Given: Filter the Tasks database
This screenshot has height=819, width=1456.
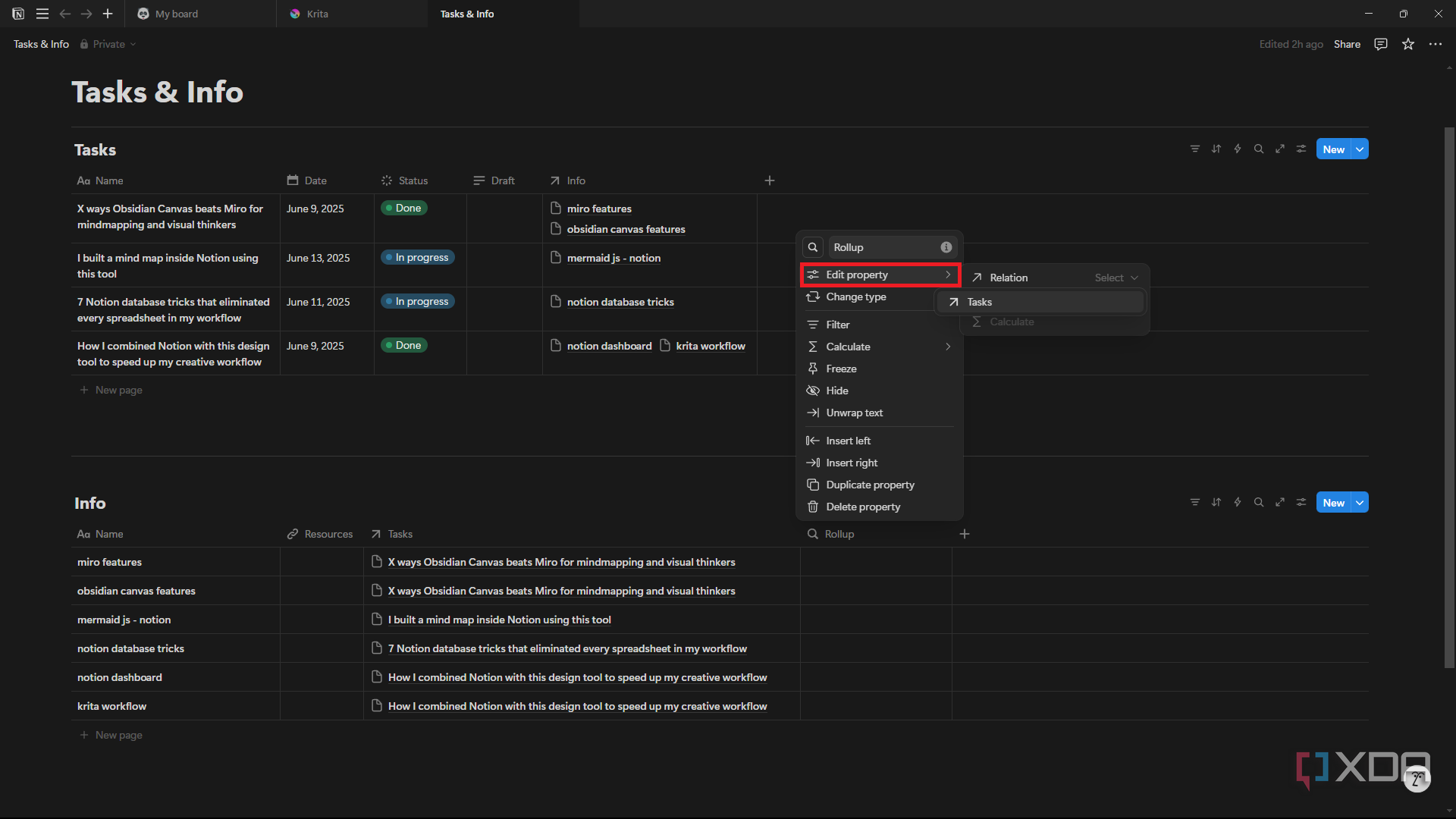Looking at the screenshot, I should click(1195, 149).
